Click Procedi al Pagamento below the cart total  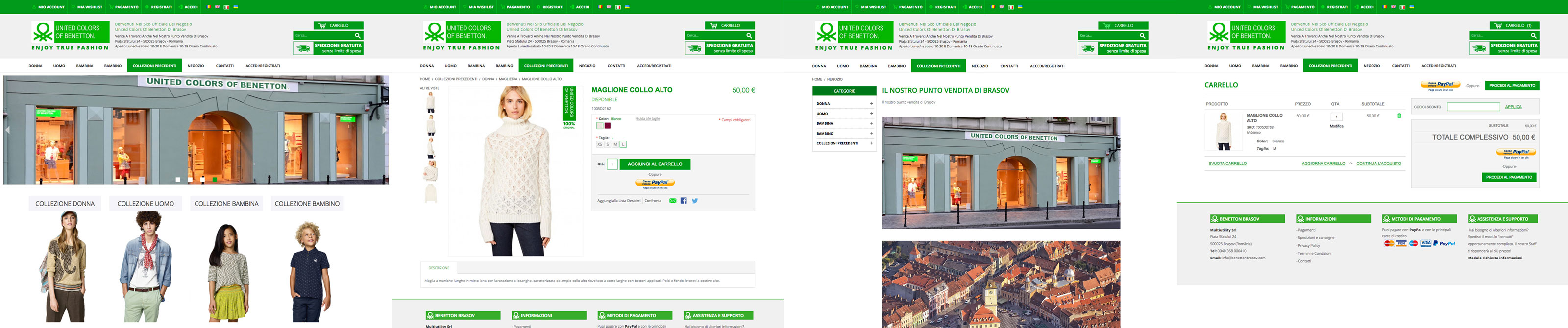pyautogui.click(x=1509, y=178)
